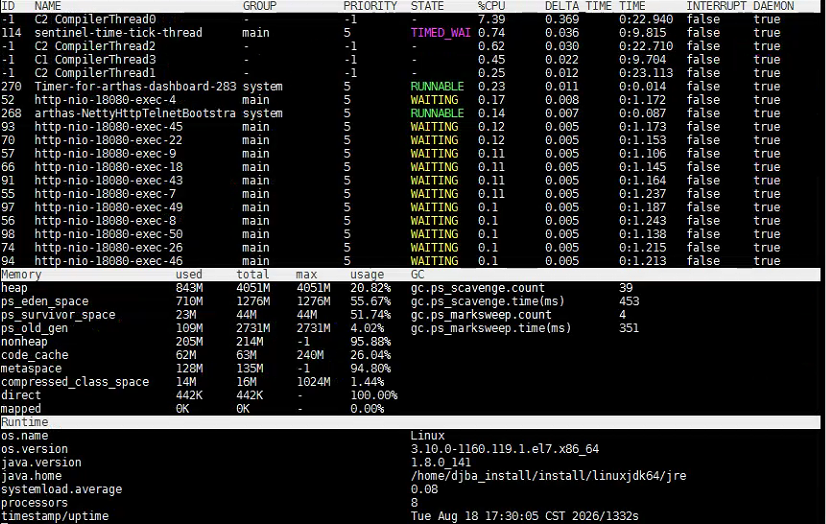Click the %CPU column header
The width and height of the screenshot is (826, 524).
tap(491, 6)
